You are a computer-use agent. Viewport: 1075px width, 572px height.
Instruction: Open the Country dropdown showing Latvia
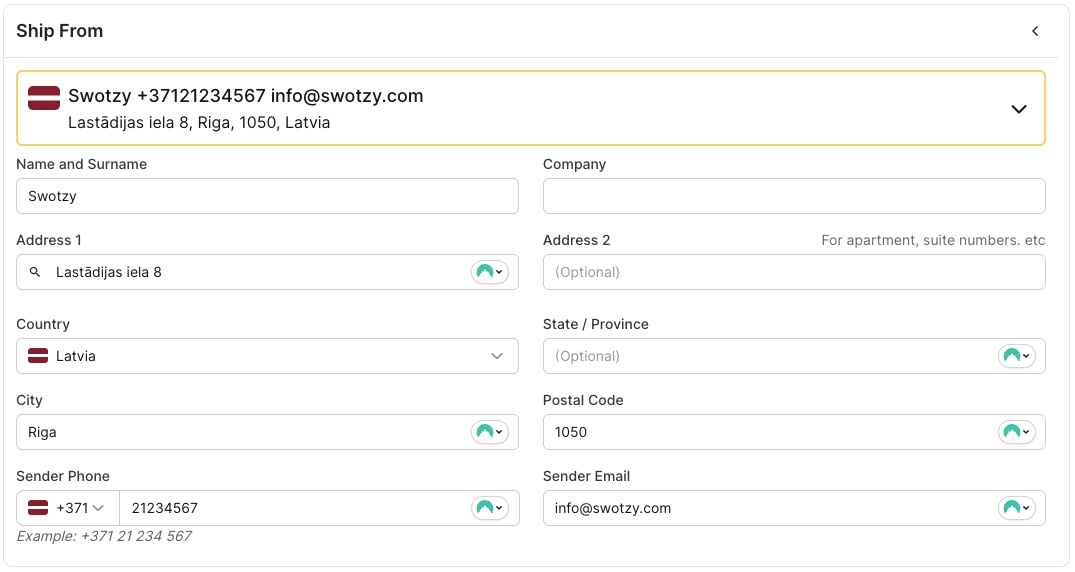click(x=267, y=356)
